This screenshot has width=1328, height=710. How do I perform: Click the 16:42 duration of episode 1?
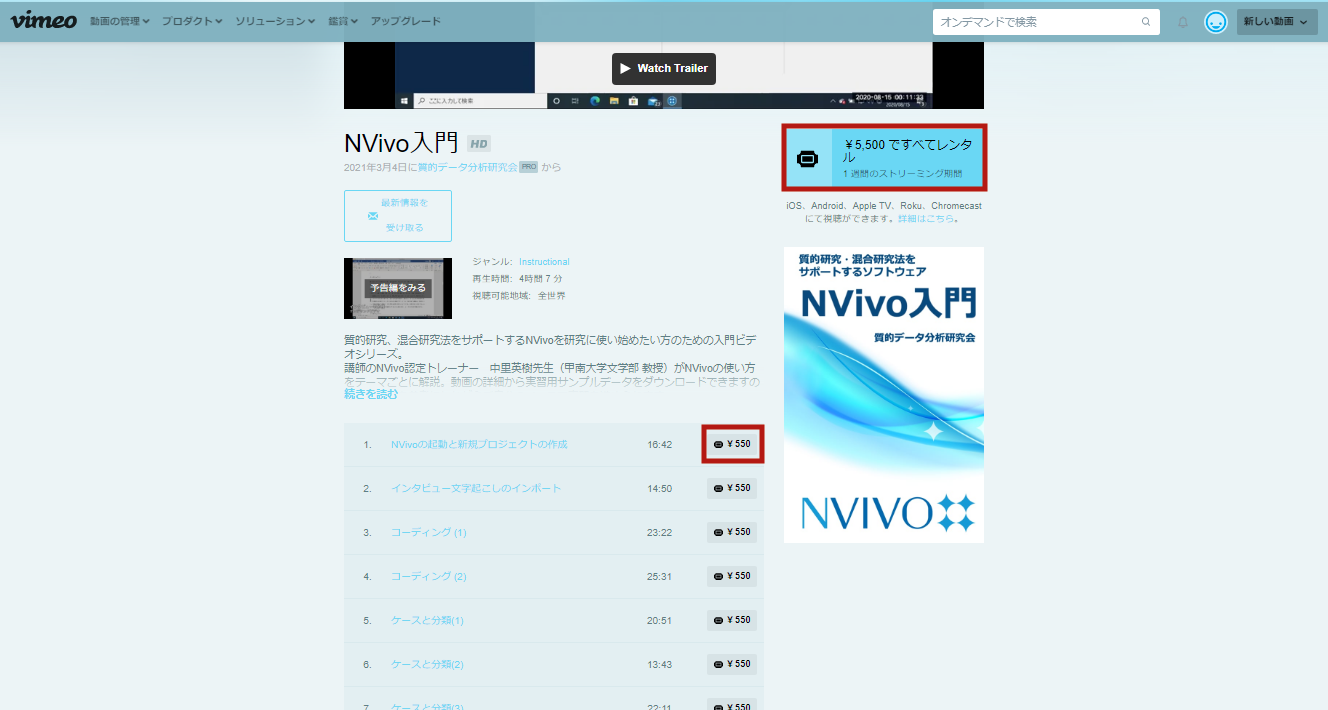pyautogui.click(x=659, y=444)
